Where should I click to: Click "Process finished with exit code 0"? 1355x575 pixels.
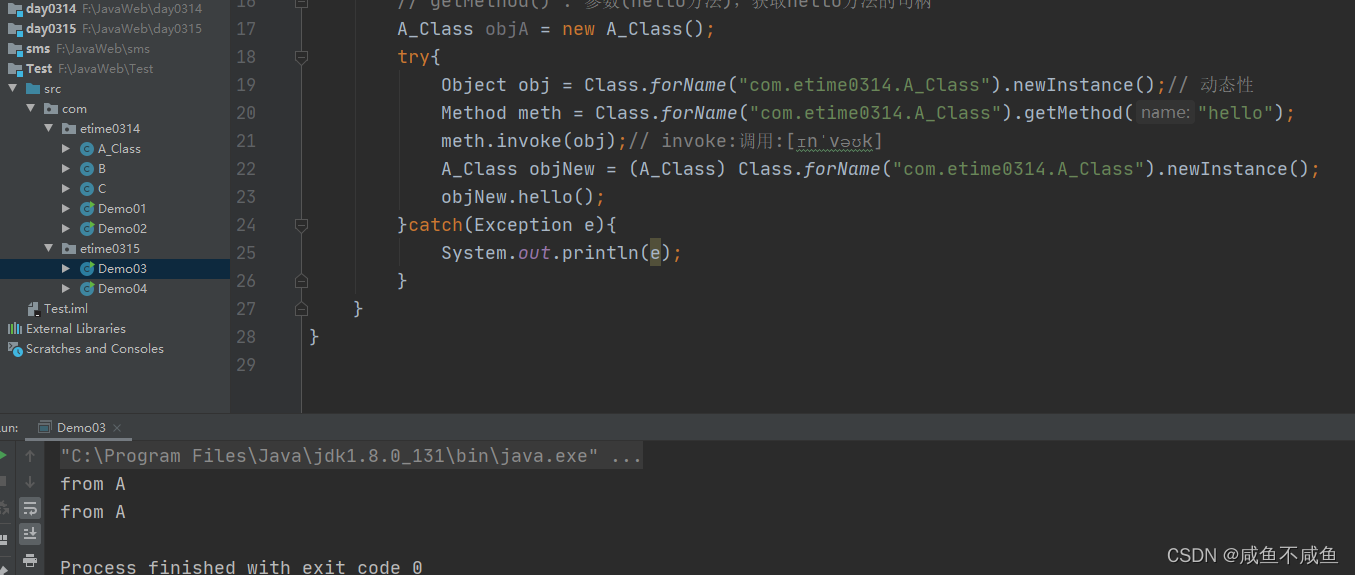coord(241,566)
